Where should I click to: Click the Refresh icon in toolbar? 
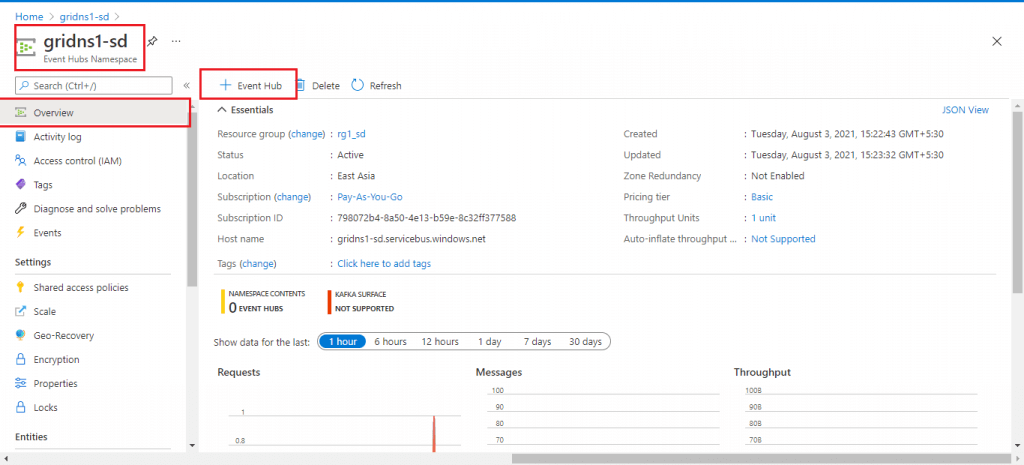358,86
